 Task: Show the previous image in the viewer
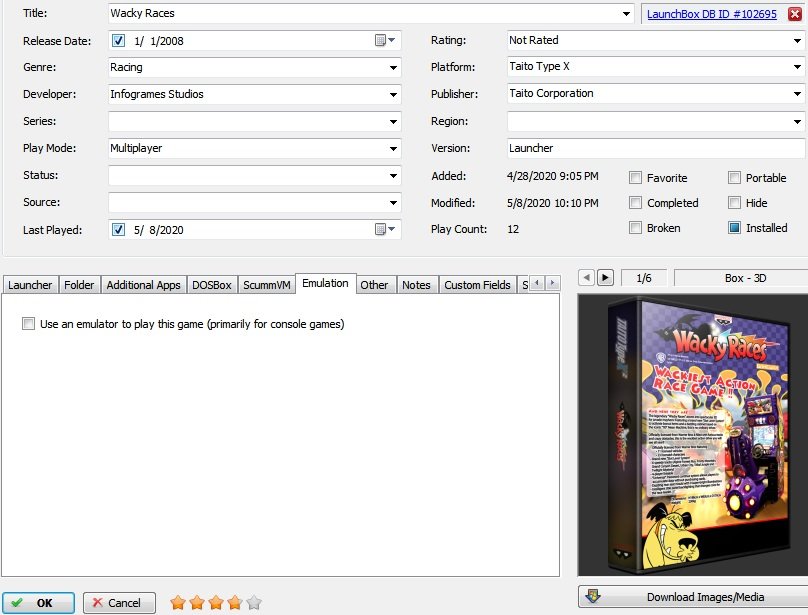[x=586, y=278]
